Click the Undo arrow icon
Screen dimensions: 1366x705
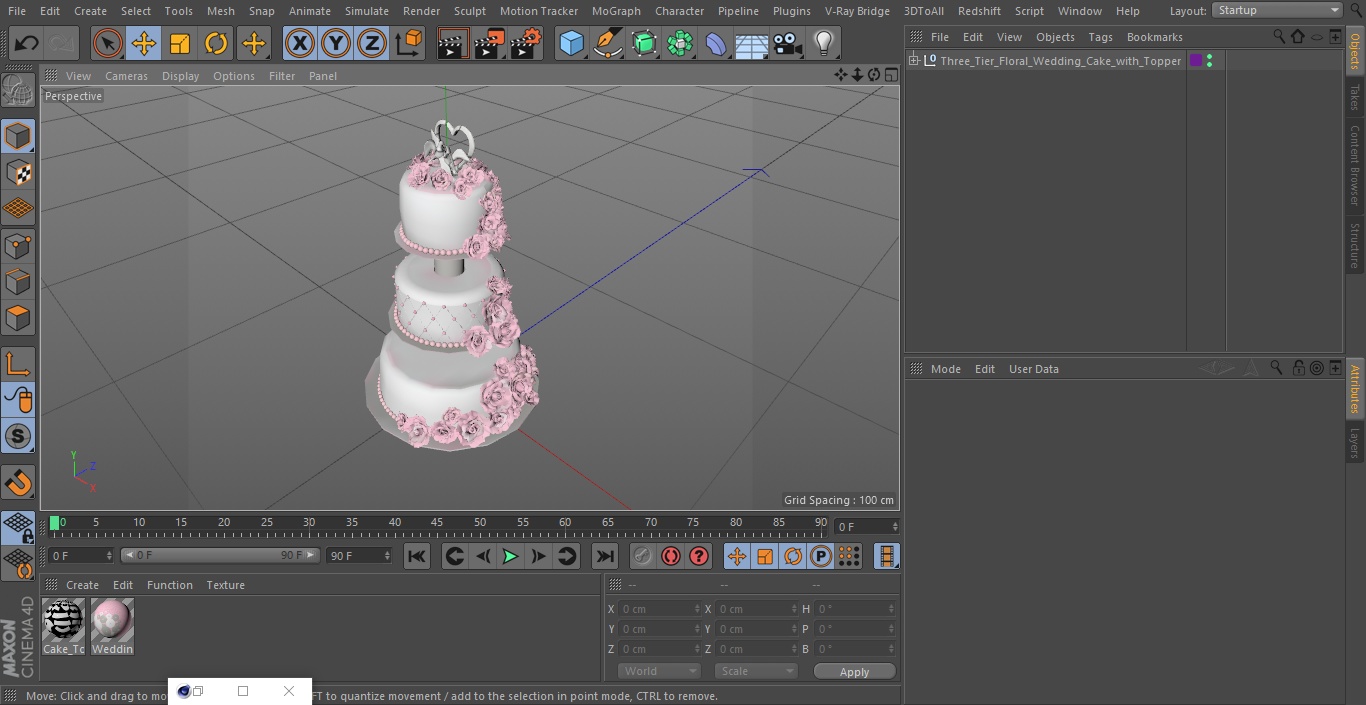tap(27, 43)
